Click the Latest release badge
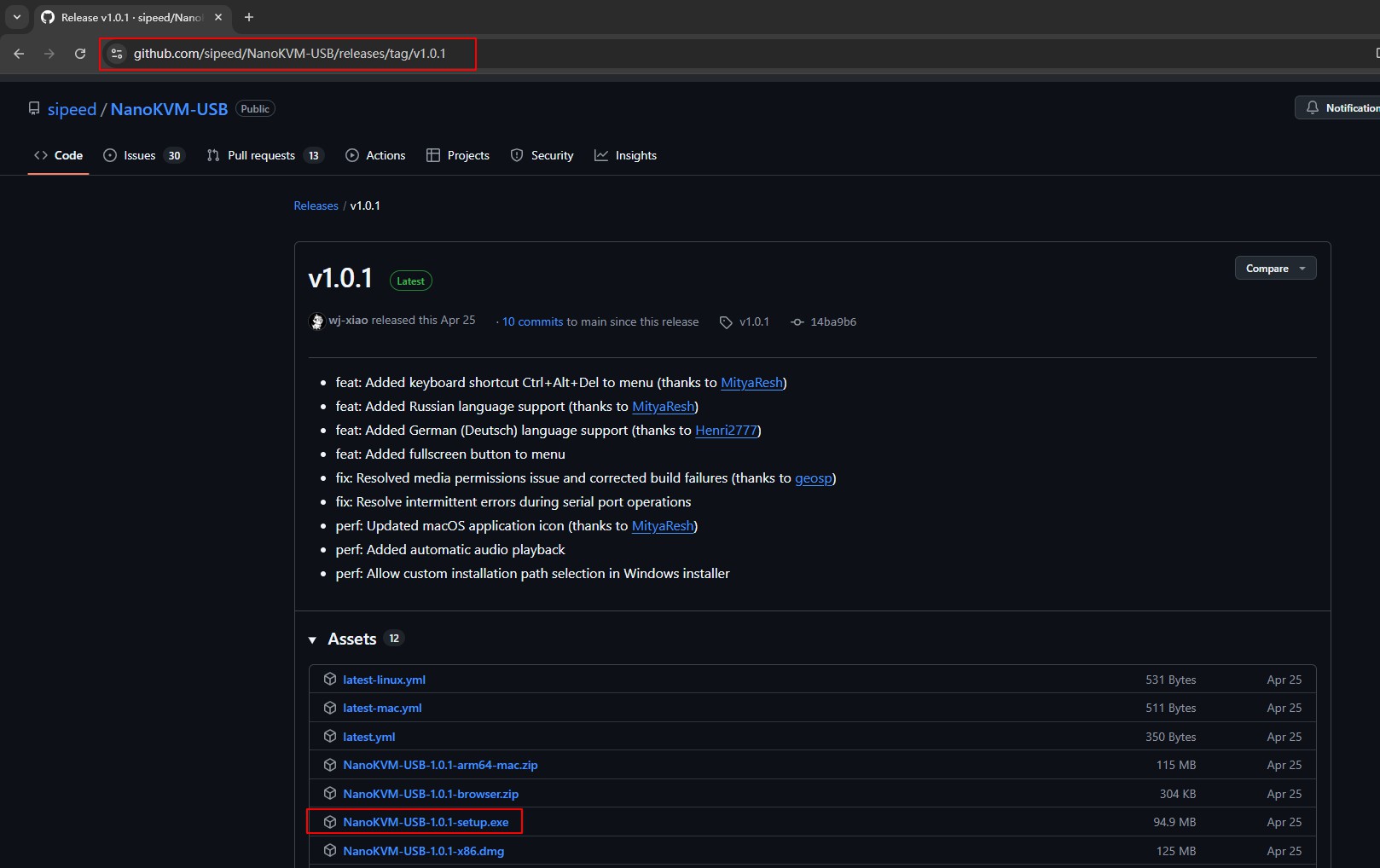Image resolution: width=1380 pixels, height=868 pixels. [x=410, y=281]
